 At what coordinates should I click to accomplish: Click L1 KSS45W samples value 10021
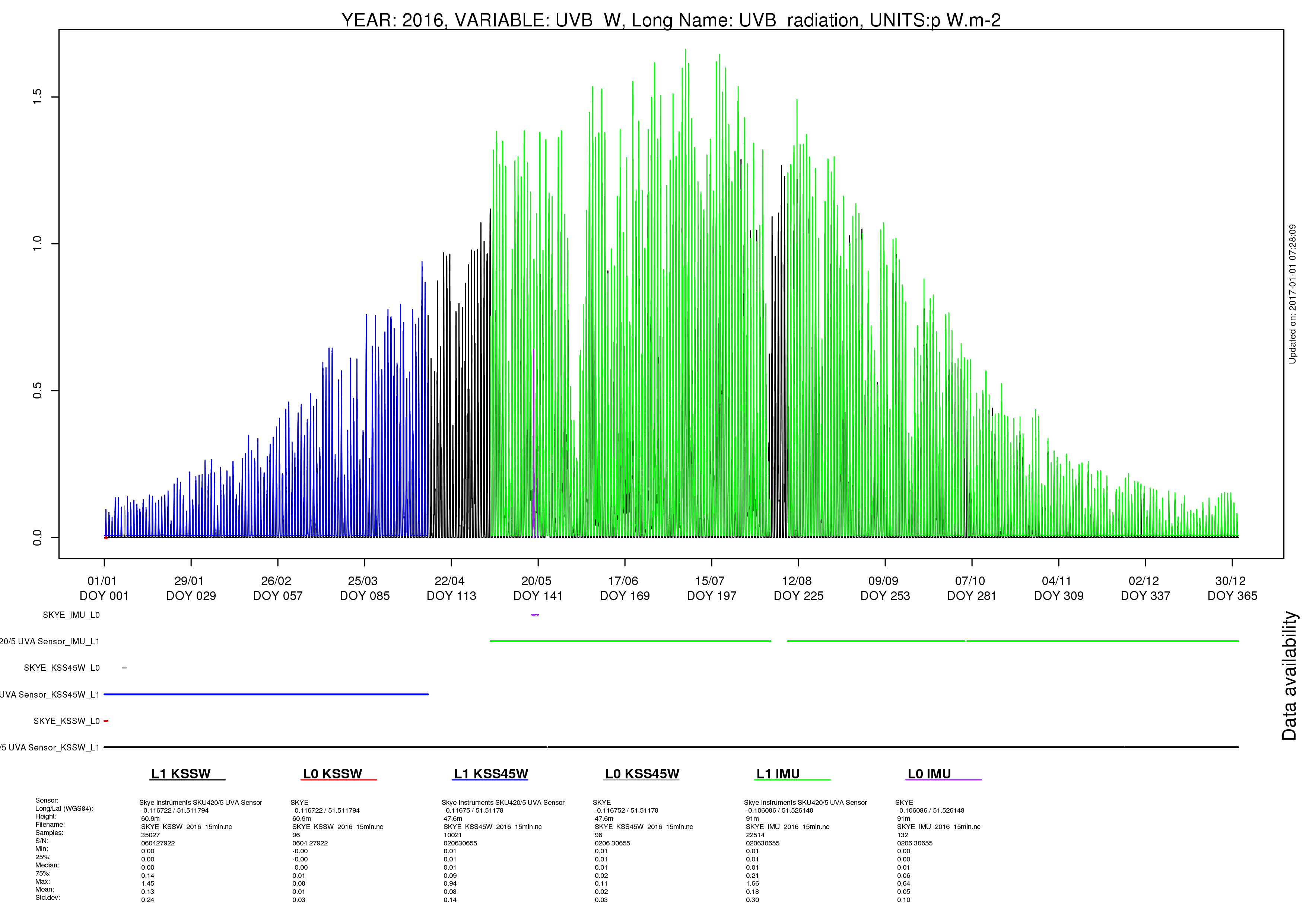click(x=453, y=835)
